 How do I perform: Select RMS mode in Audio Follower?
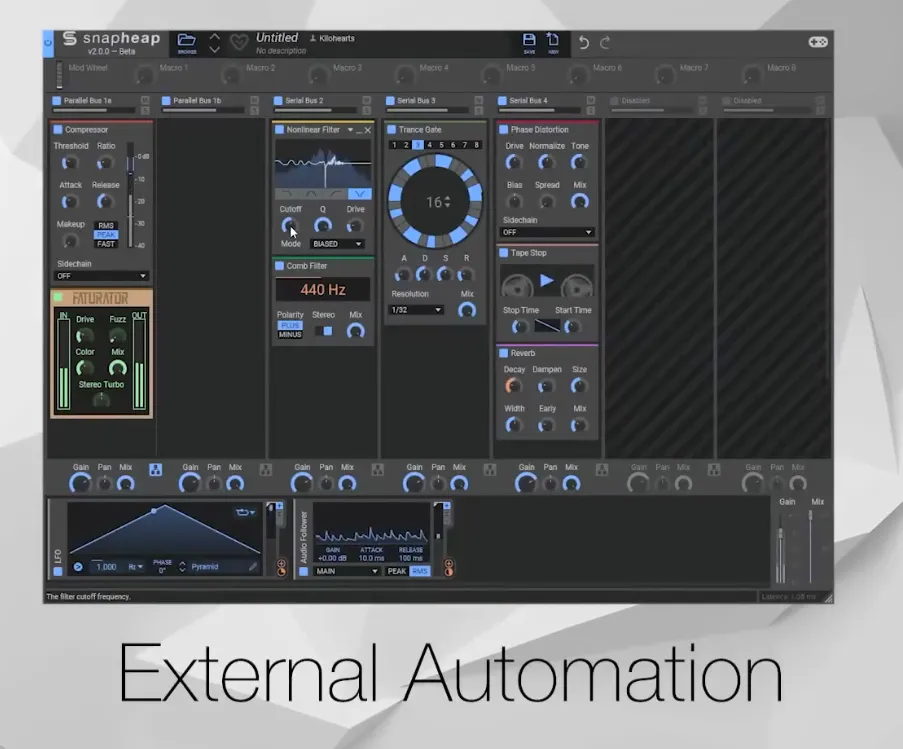click(420, 571)
